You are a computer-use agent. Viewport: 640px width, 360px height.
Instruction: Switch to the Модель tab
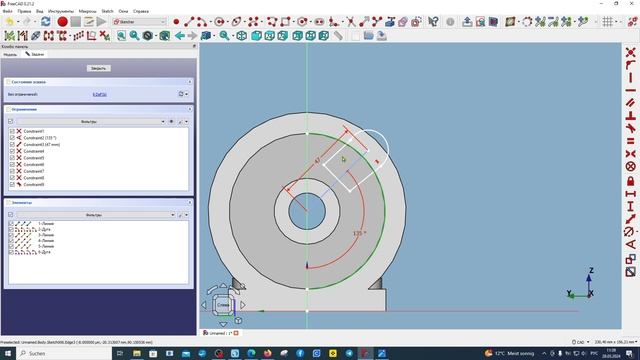10,54
